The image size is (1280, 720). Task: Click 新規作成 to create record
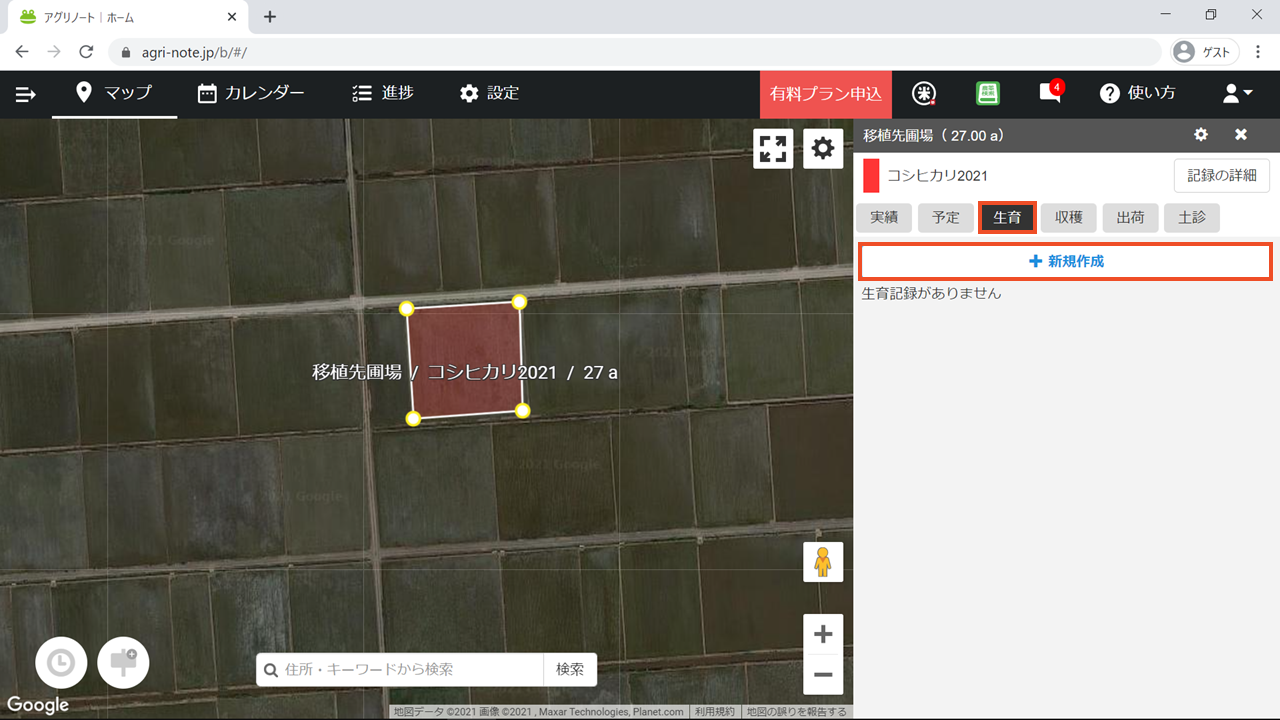pos(1066,261)
